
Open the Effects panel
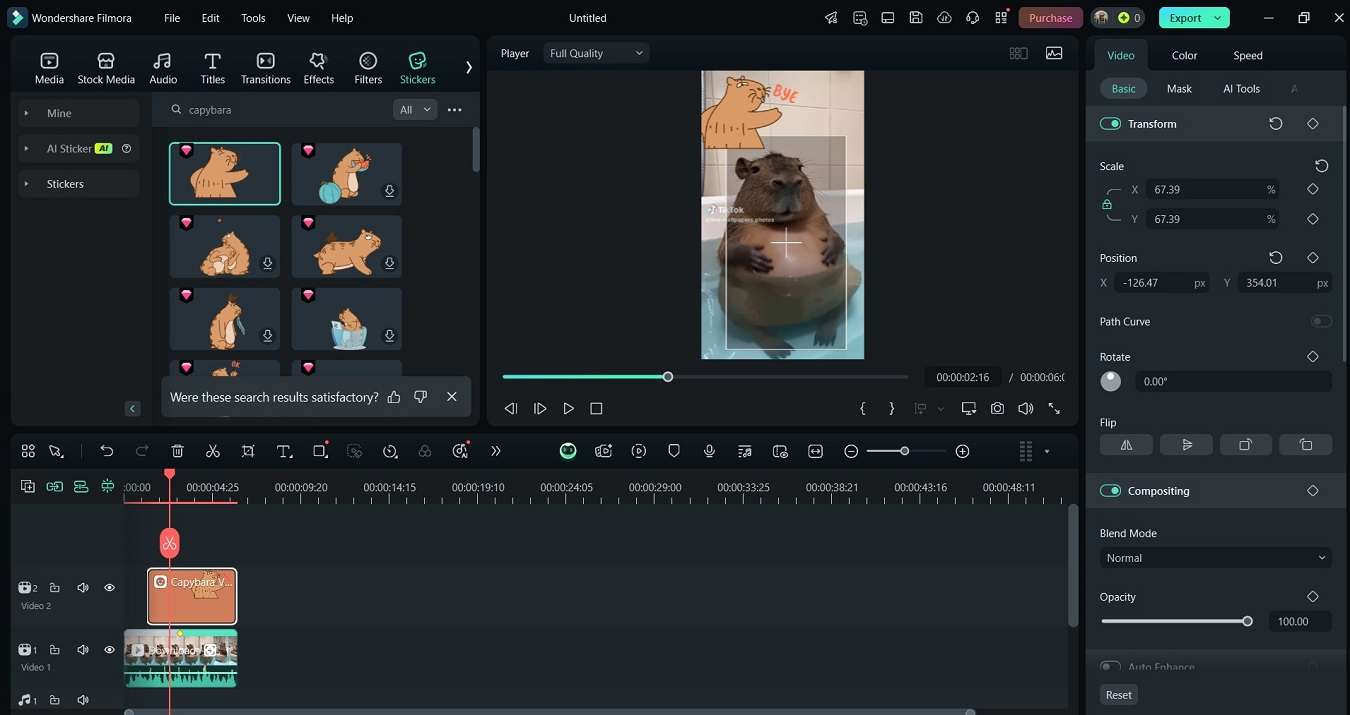point(318,68)
